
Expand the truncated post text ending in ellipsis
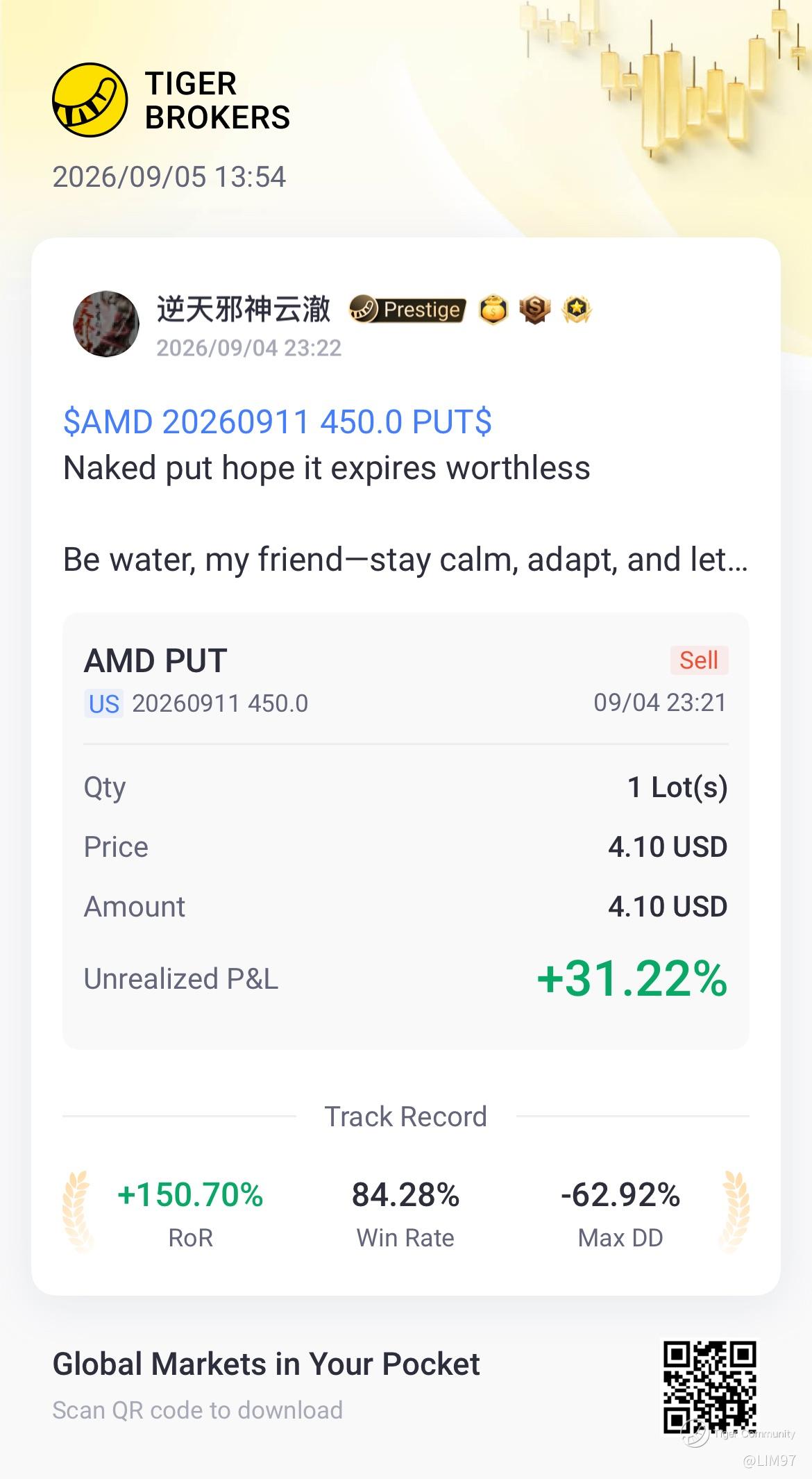405,559
